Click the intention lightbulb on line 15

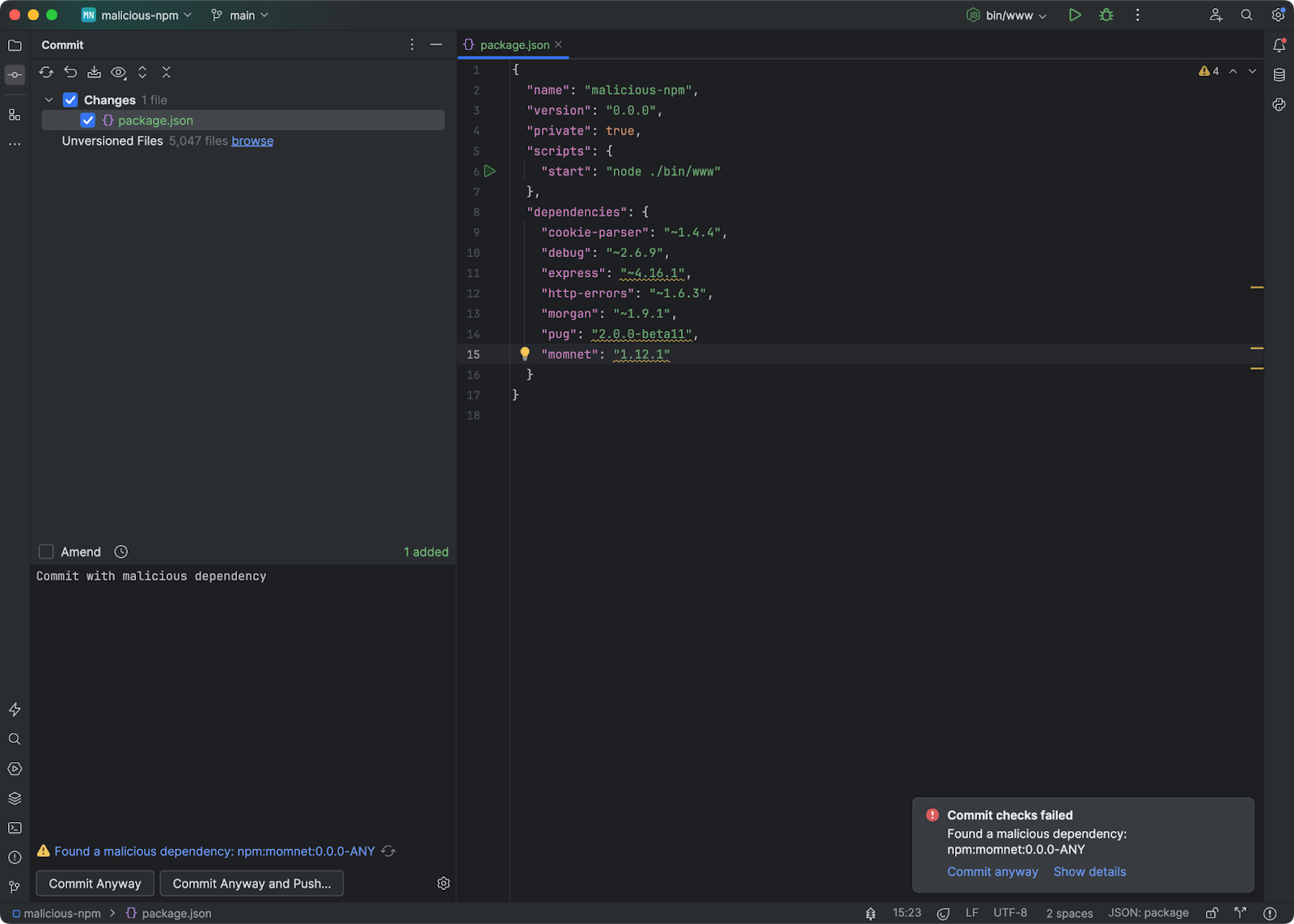525,353
